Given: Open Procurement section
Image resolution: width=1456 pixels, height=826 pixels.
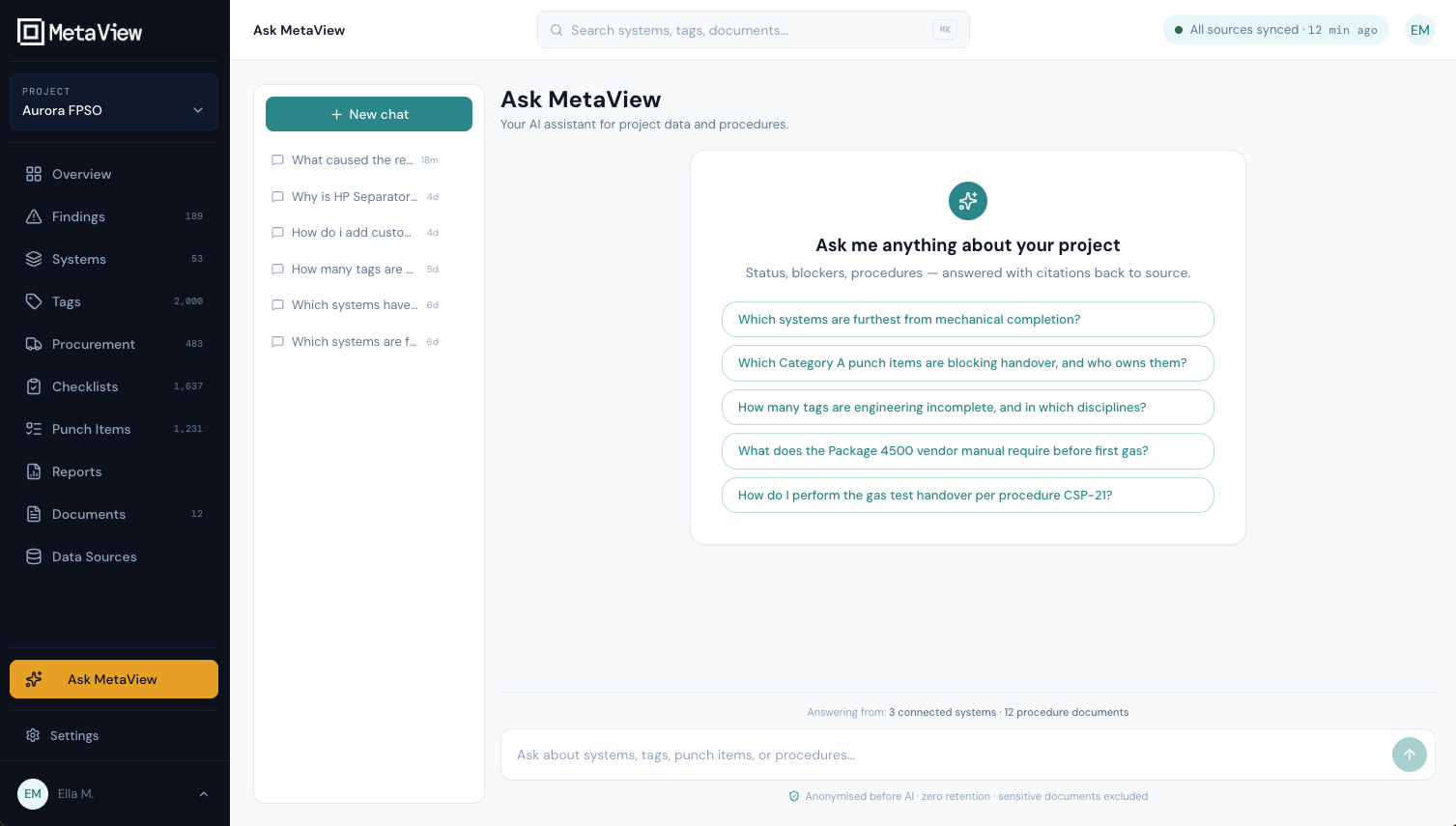Looking at the screenshot, I should (x=114, y=344).
